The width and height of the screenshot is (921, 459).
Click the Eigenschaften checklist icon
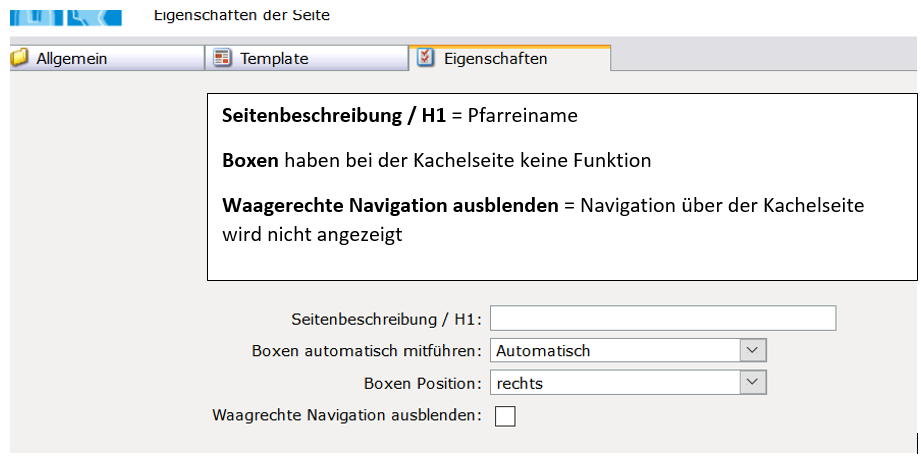click(x=426, y=58)
